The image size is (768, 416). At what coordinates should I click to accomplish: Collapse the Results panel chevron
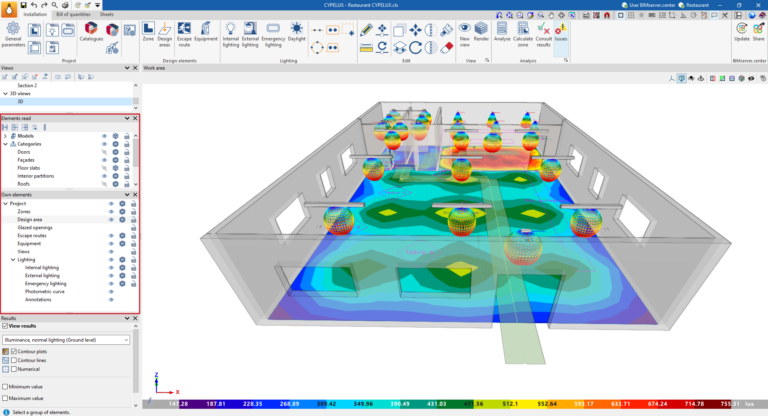127,318
